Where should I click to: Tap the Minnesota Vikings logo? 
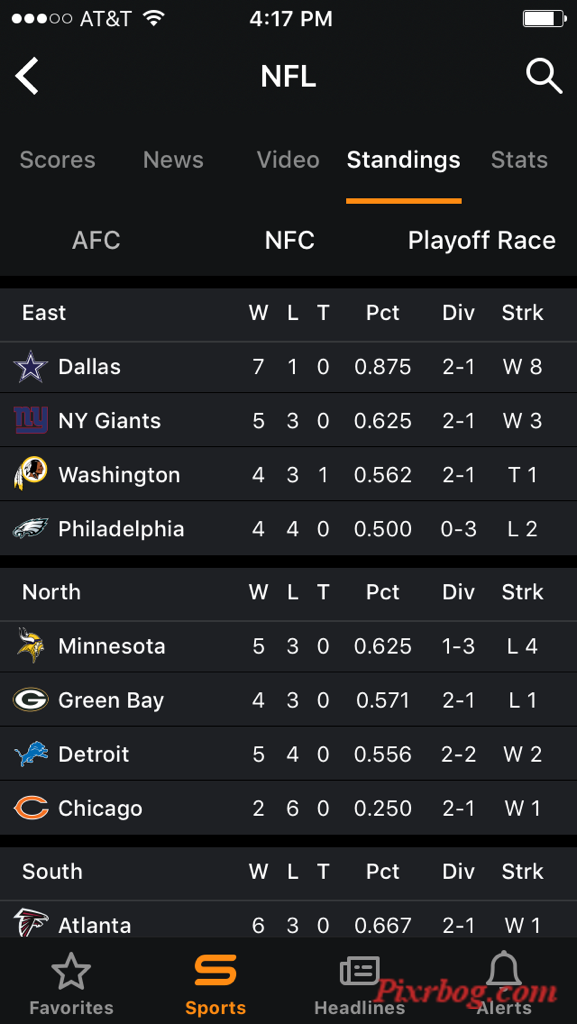coord(31,646)
